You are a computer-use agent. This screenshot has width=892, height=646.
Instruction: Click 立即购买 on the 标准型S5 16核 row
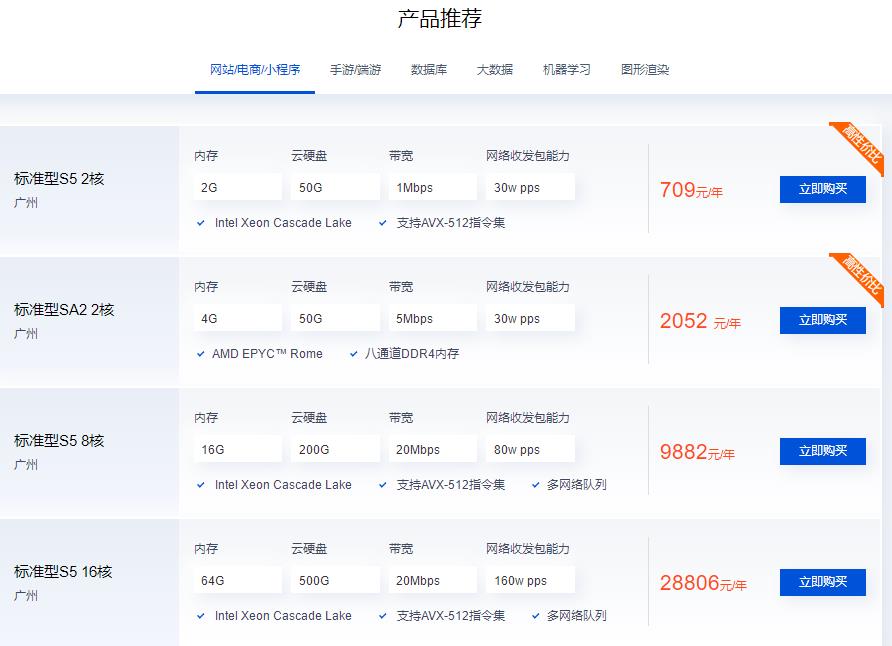(822, 582)
